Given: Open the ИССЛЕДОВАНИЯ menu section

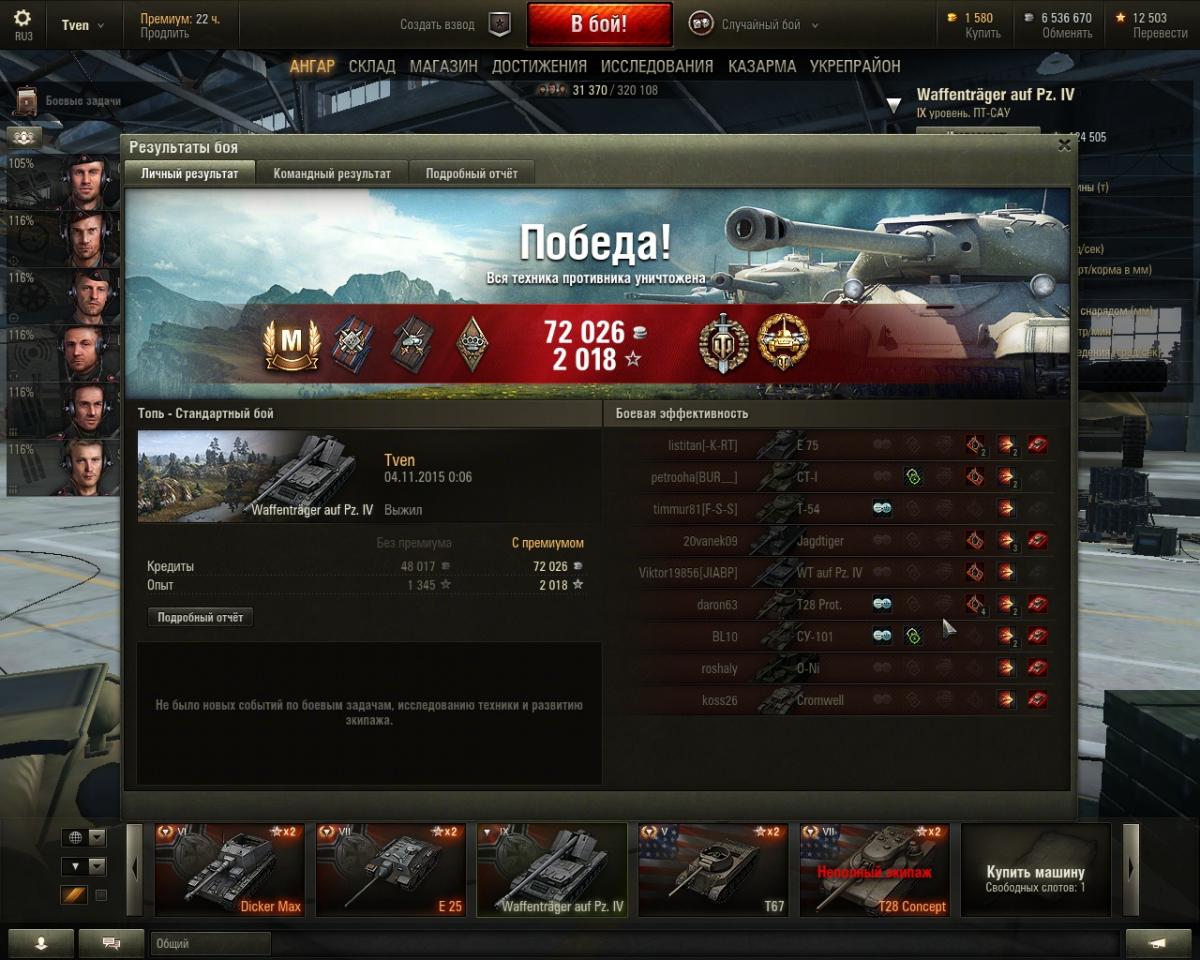Looking at the screenshot, I should pyautogui.click(x=657, y=66).
